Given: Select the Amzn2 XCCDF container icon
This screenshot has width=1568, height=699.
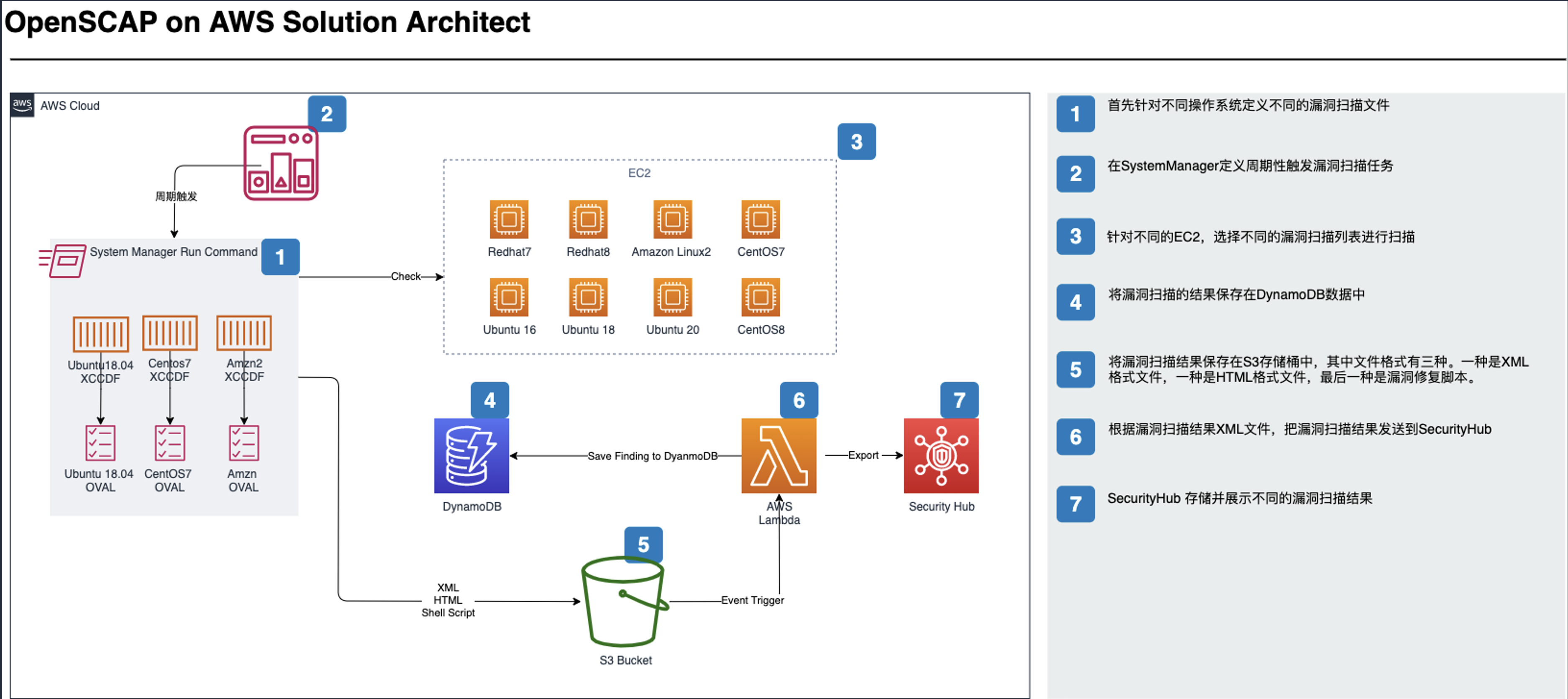Looking at the screenshot, I should click(x=244, y=332).
